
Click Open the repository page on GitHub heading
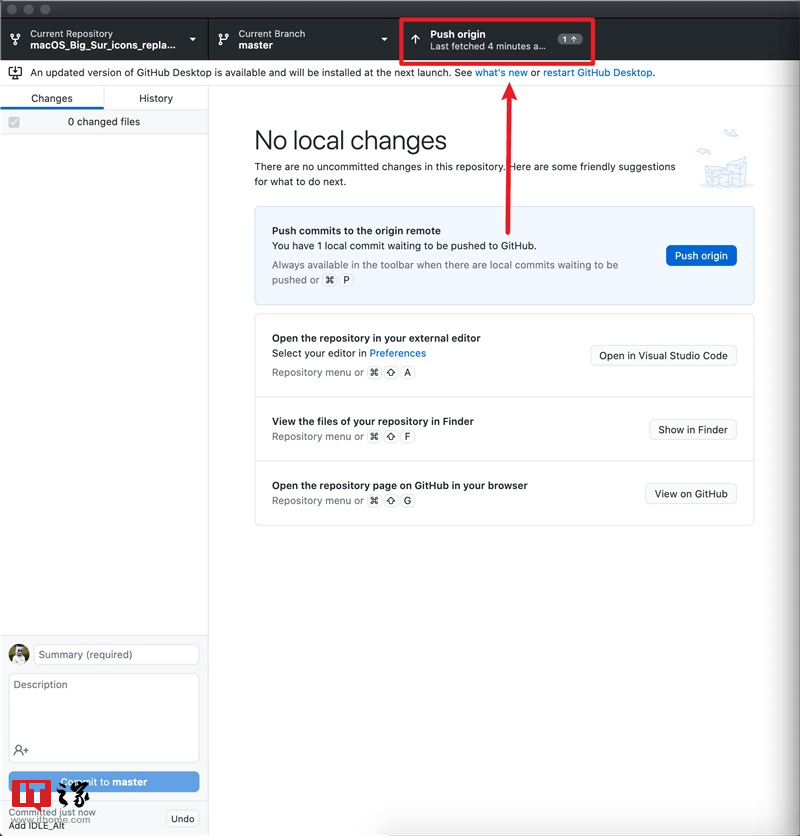399,485
